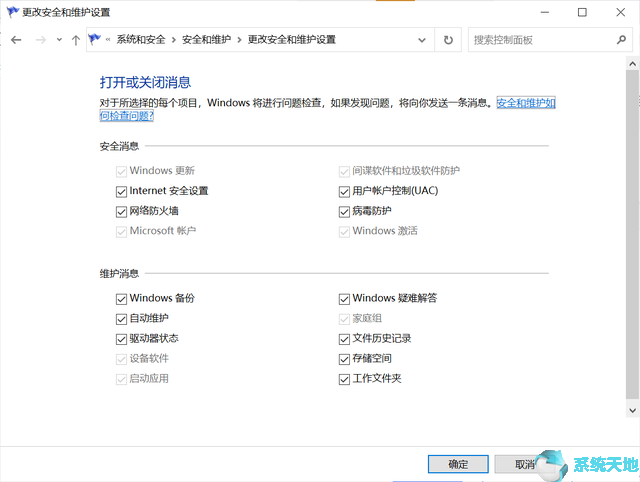Uncheck the 病毒防护 checkbox
Viewport: 640px width, 482px height.
(344, 211)
